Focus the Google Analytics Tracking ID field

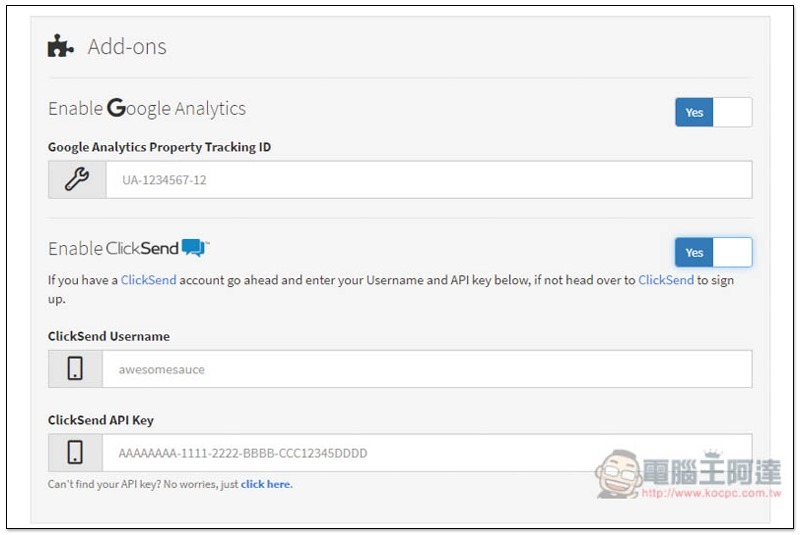pyautogui.click(x=428, y=180)
